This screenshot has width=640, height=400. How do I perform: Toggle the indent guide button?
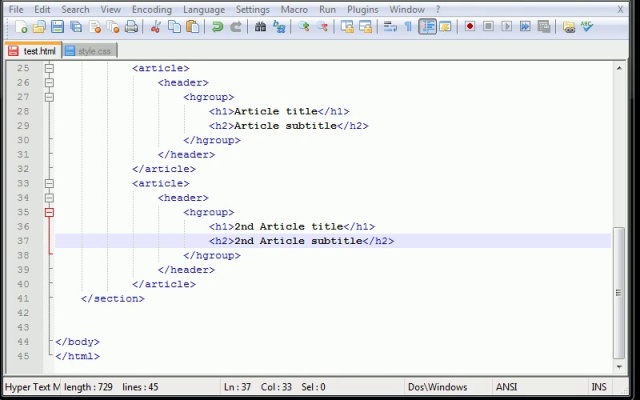pyautogui.click(x=427, y=27)
